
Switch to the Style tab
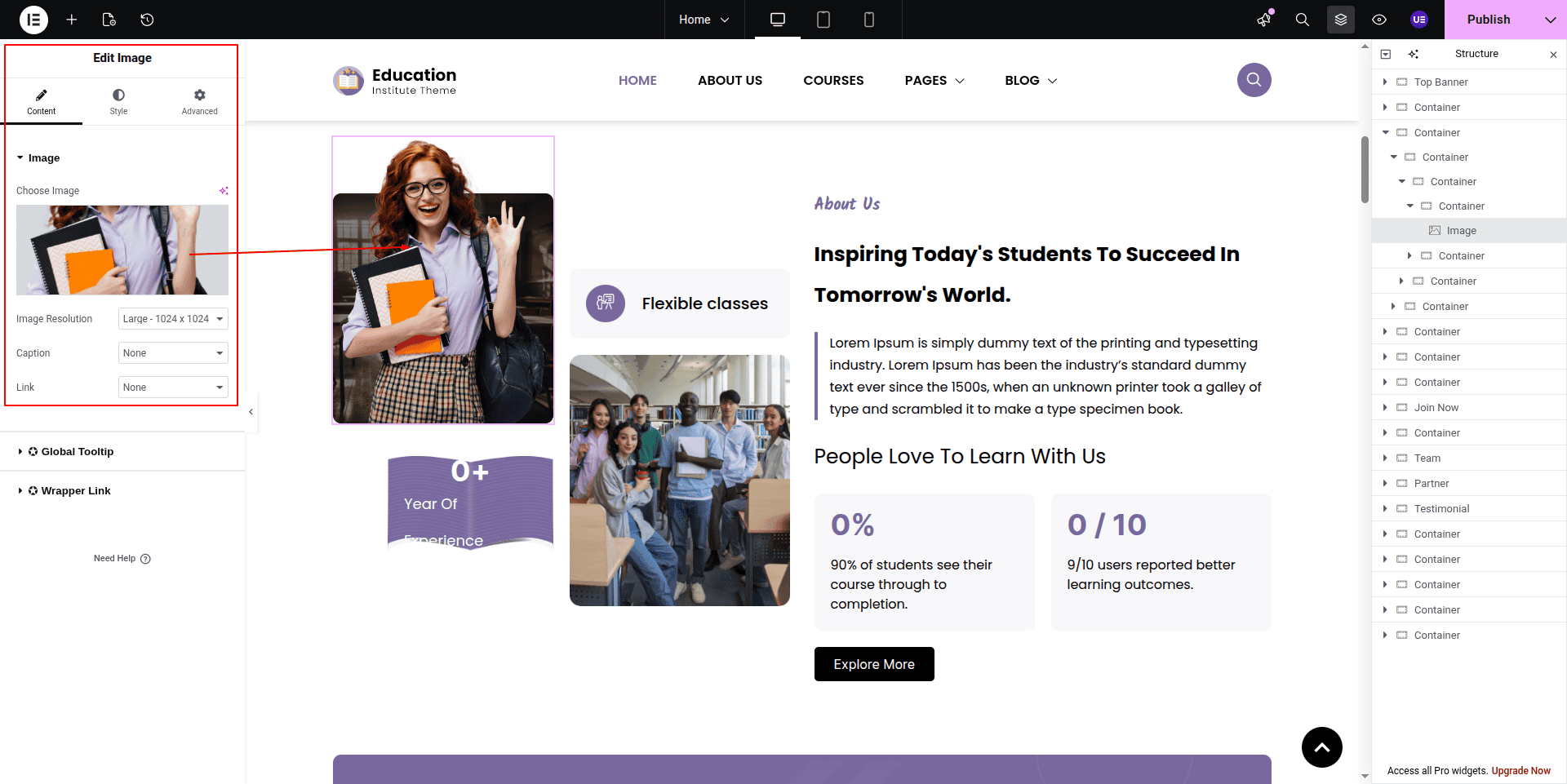[118, 102]
